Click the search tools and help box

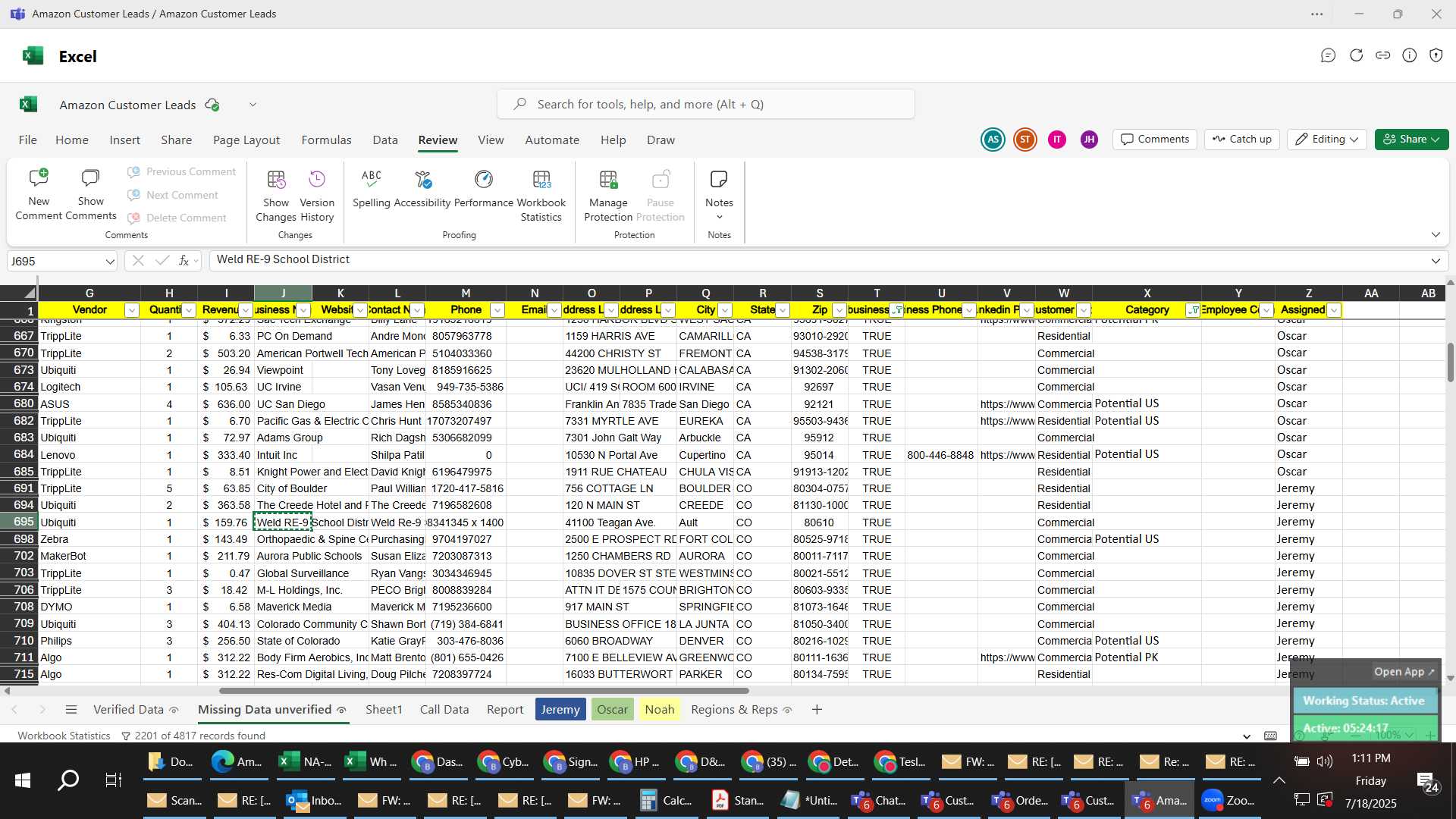[x=705, y=104]
